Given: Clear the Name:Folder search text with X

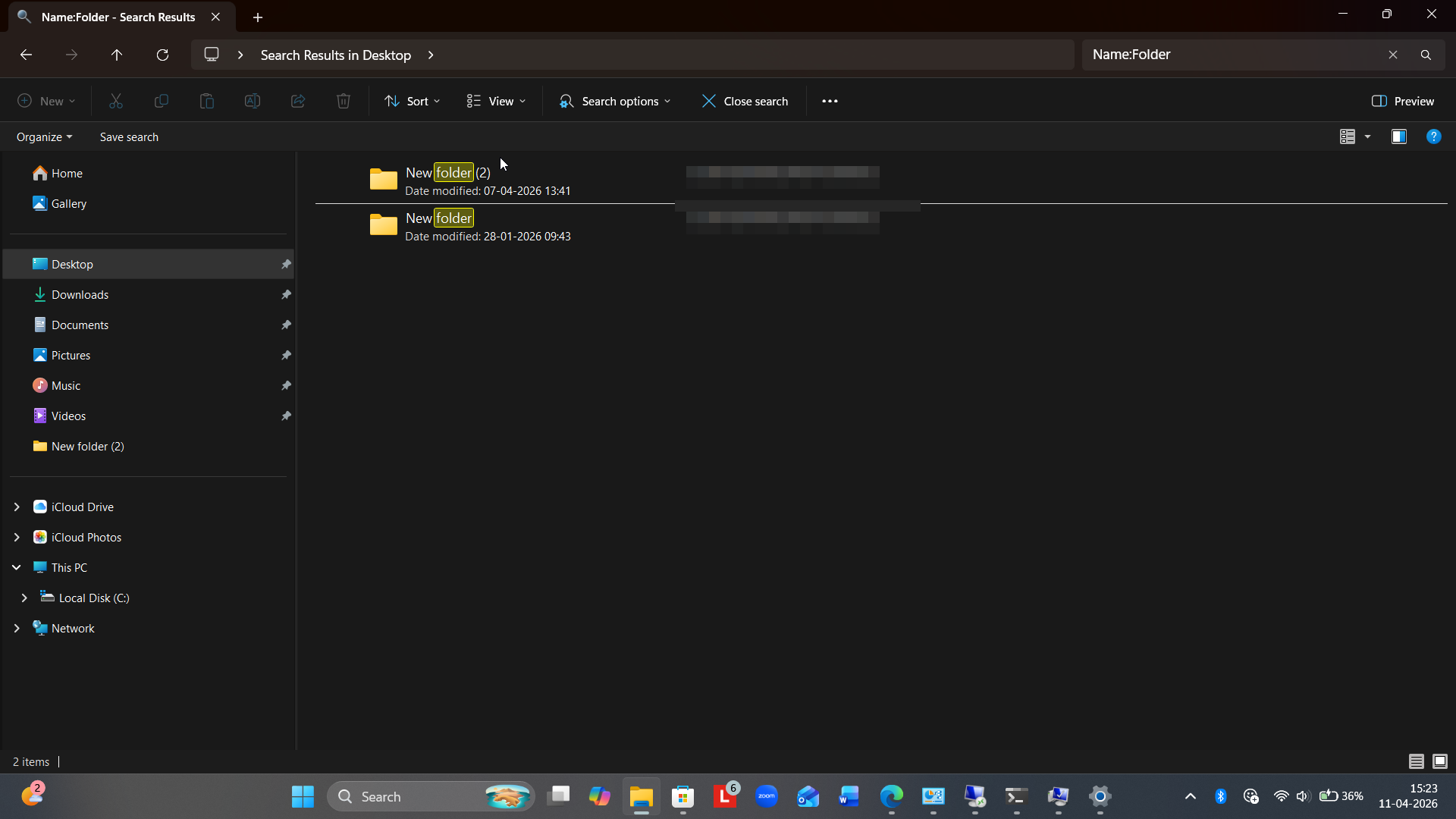Looking at the screenshot, I should click(1393, 55).
